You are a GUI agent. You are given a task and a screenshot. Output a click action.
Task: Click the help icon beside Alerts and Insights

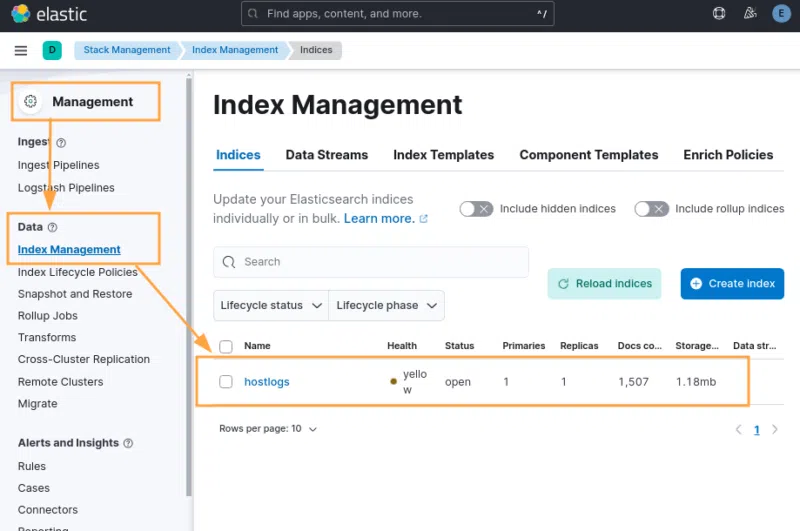coord(128,443)
